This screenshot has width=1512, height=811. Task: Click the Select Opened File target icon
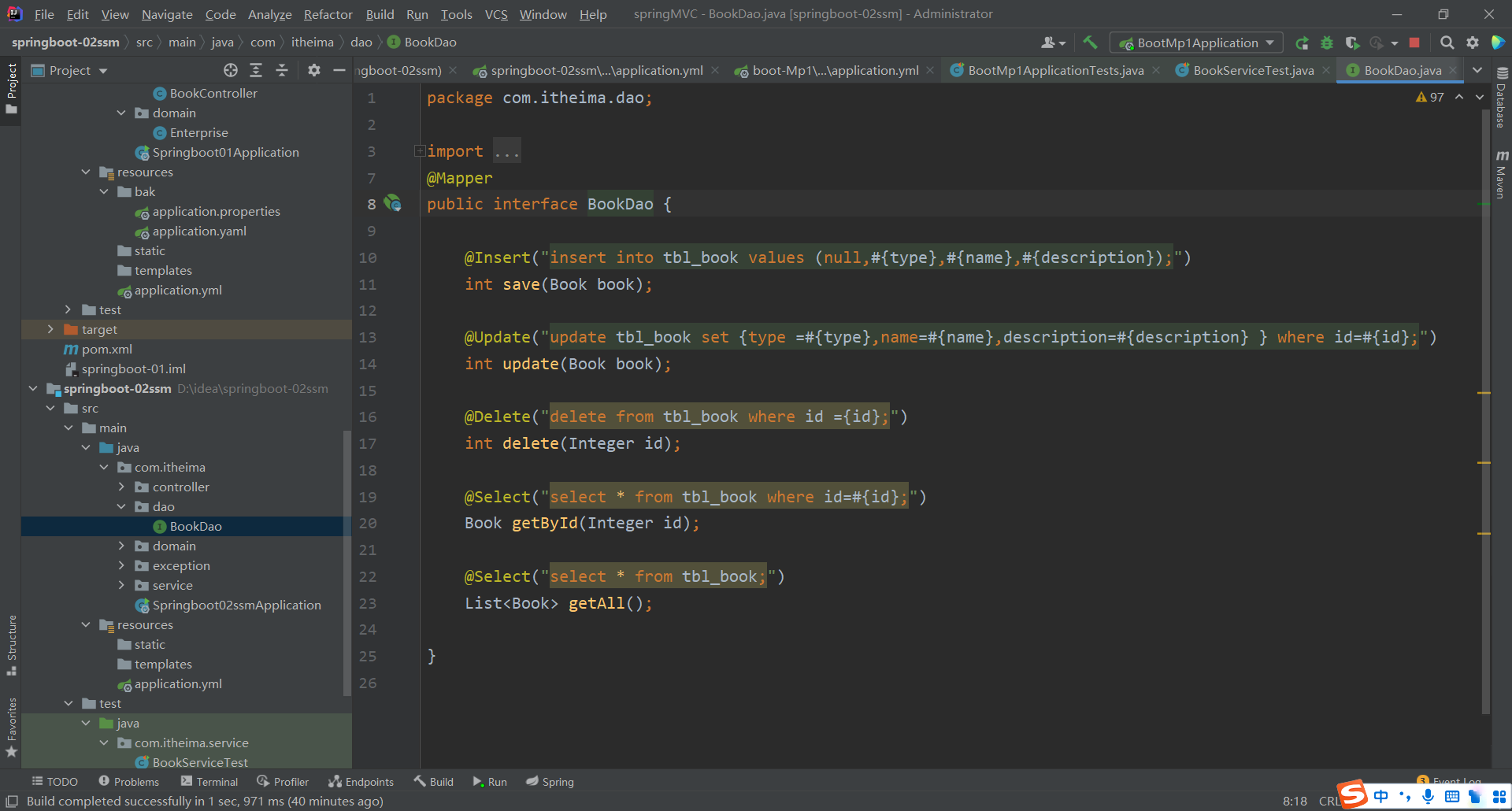point(230,71)
